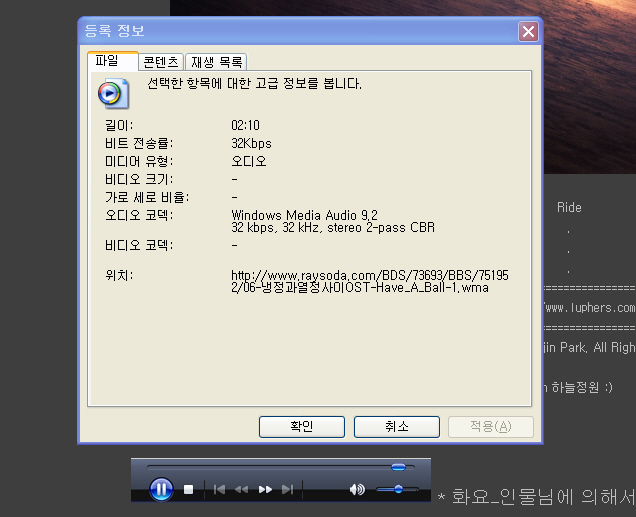Click the www.luphers.com text in background
The image size is (636, 517).
tap(590, 308)
